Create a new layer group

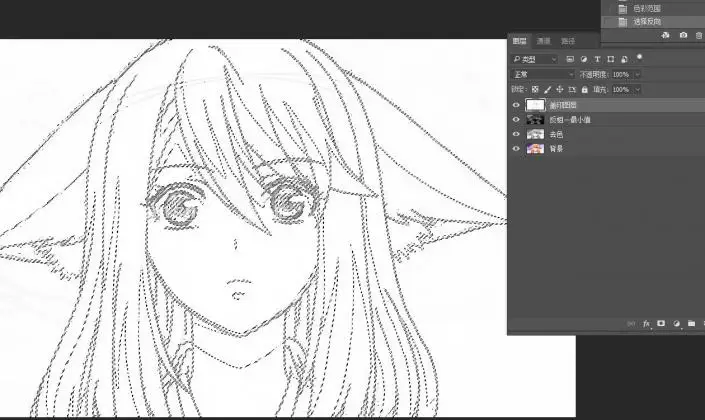[692, 323]
